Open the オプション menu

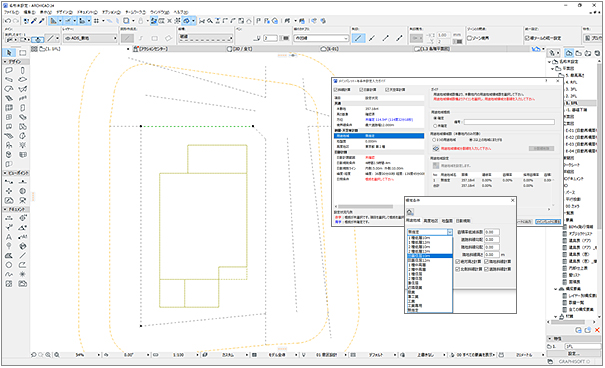(x=111, y=12)
